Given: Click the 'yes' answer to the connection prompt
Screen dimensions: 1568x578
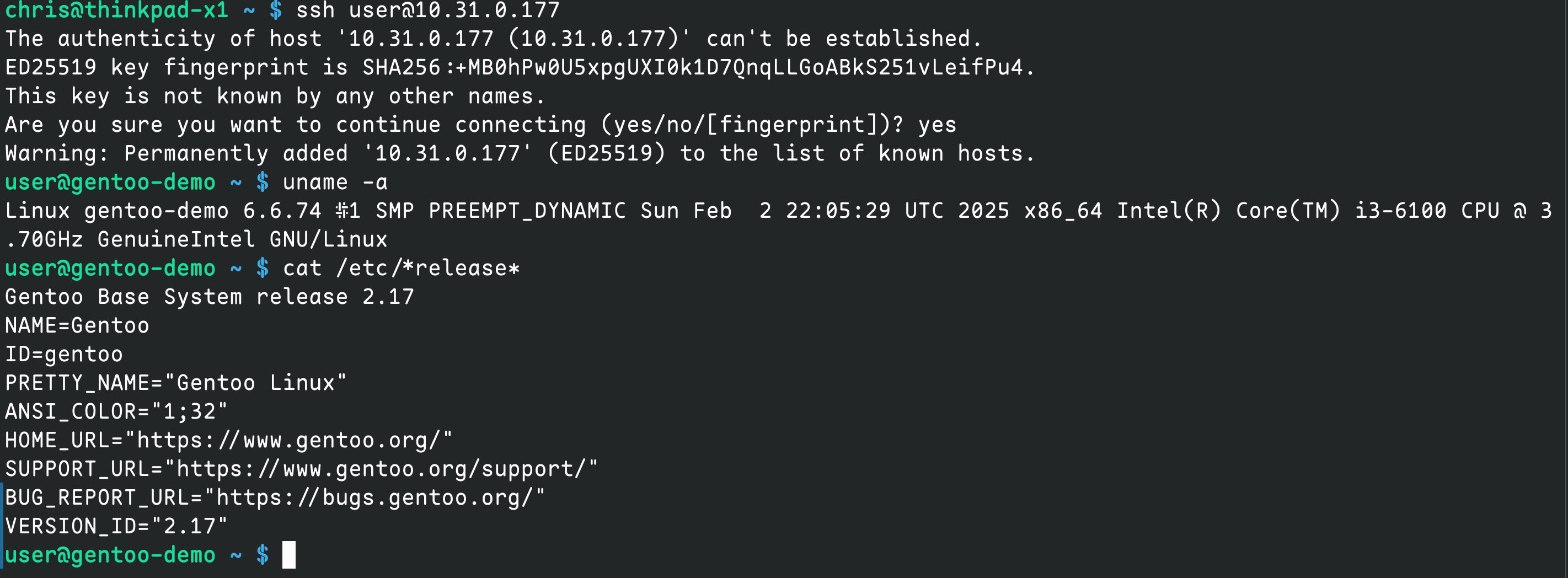Looking at the screenshot, I should (937, 125).
